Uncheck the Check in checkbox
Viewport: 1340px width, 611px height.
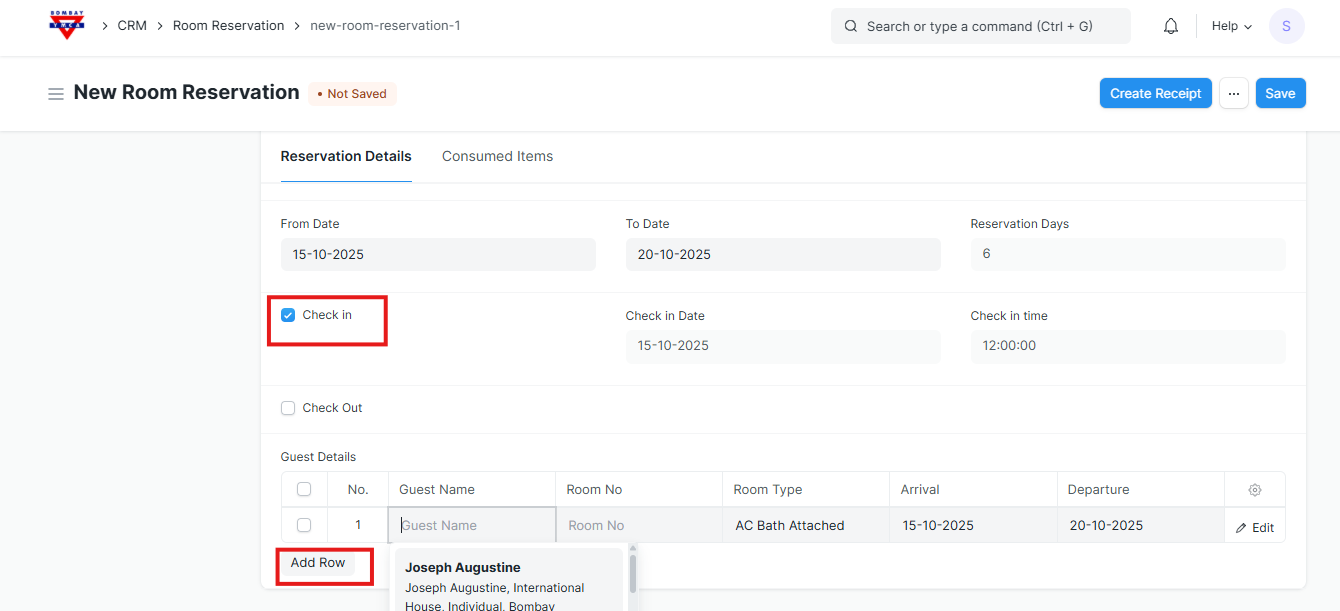(x=288, y=315)
